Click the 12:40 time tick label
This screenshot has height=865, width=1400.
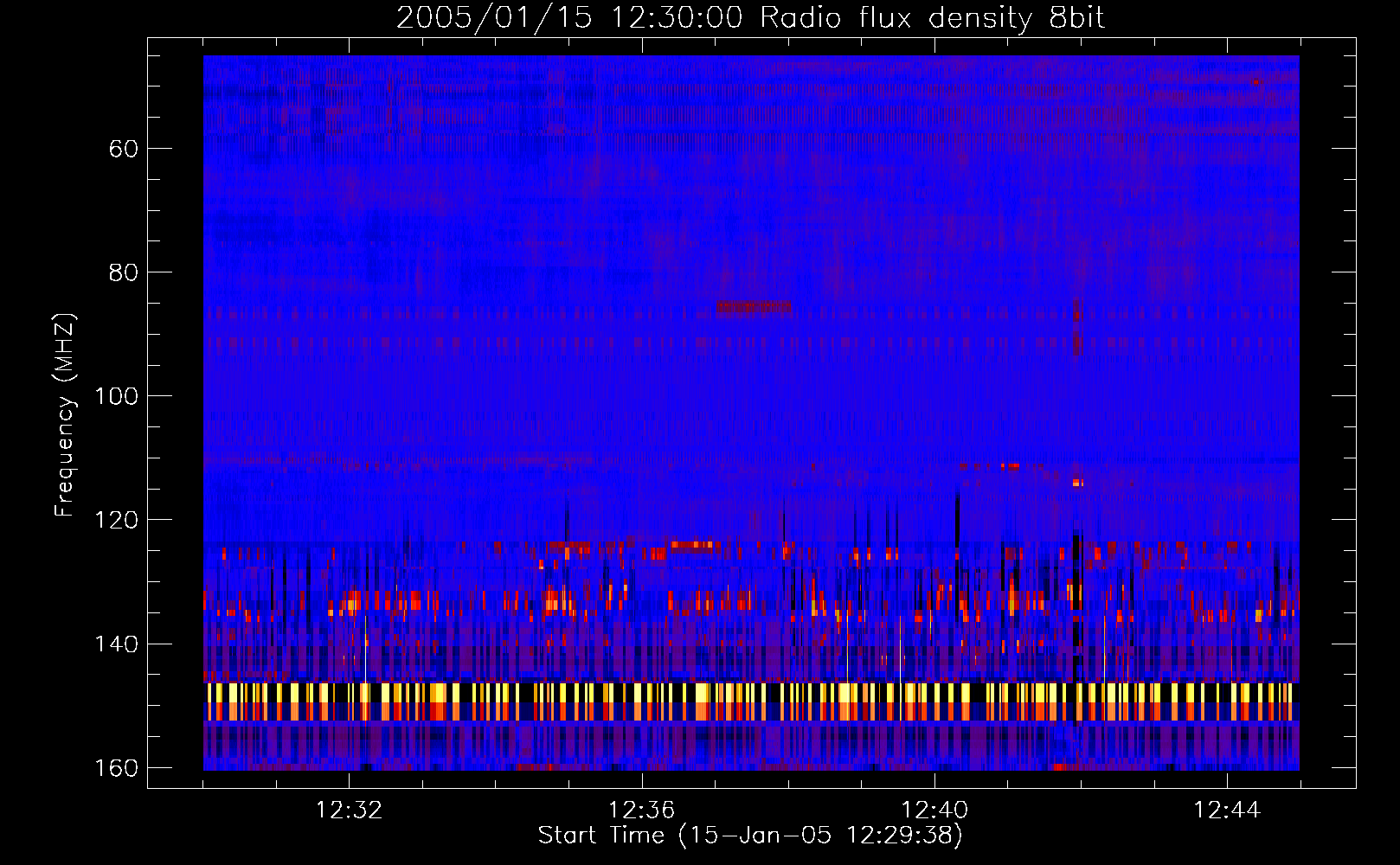(x=934, y=811)
